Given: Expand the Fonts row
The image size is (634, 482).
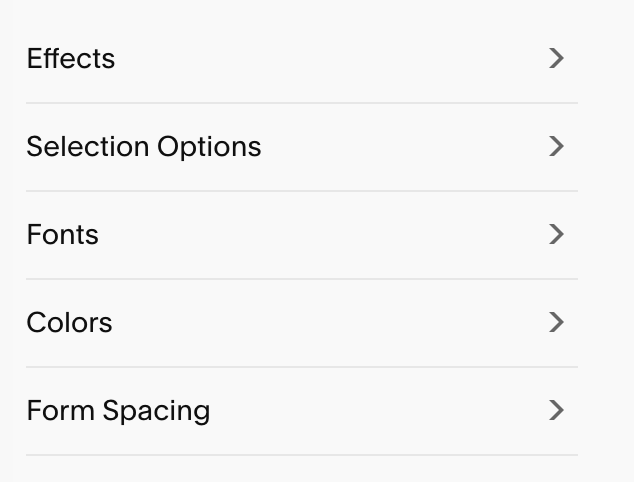Looking at the screenshot, I should [x=302, y=235].
